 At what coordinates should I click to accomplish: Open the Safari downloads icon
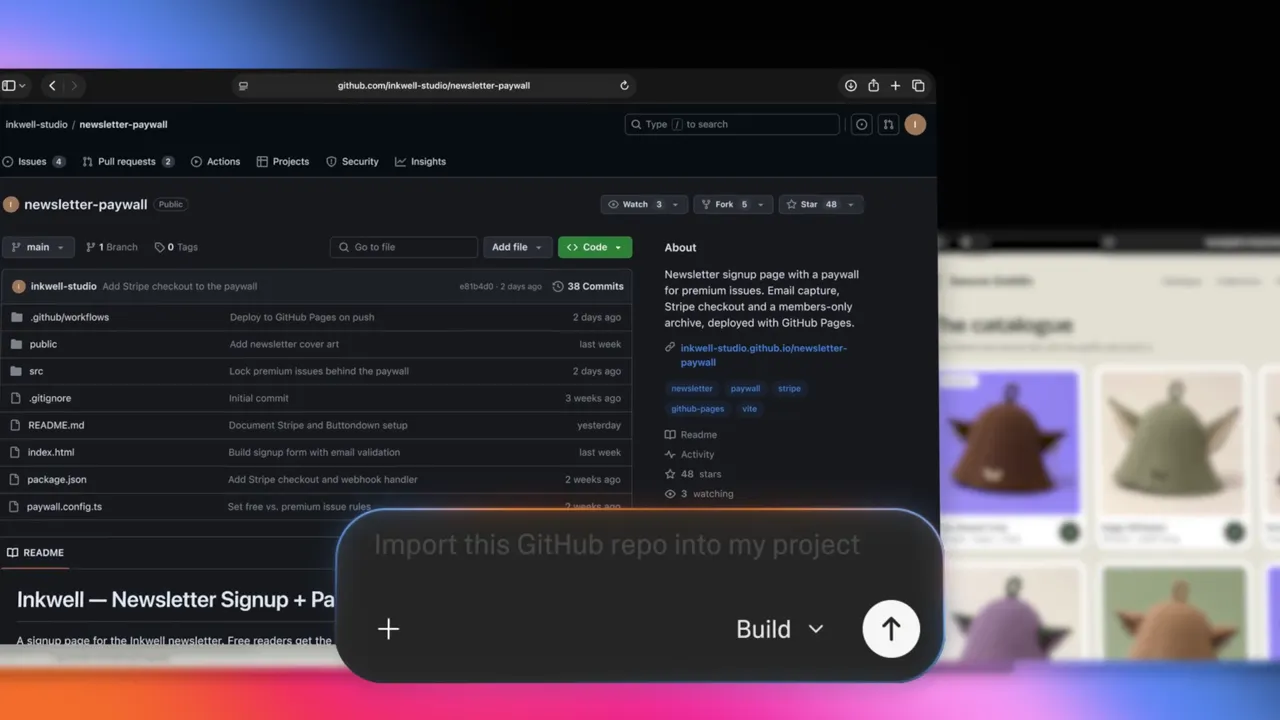[851, 86]
